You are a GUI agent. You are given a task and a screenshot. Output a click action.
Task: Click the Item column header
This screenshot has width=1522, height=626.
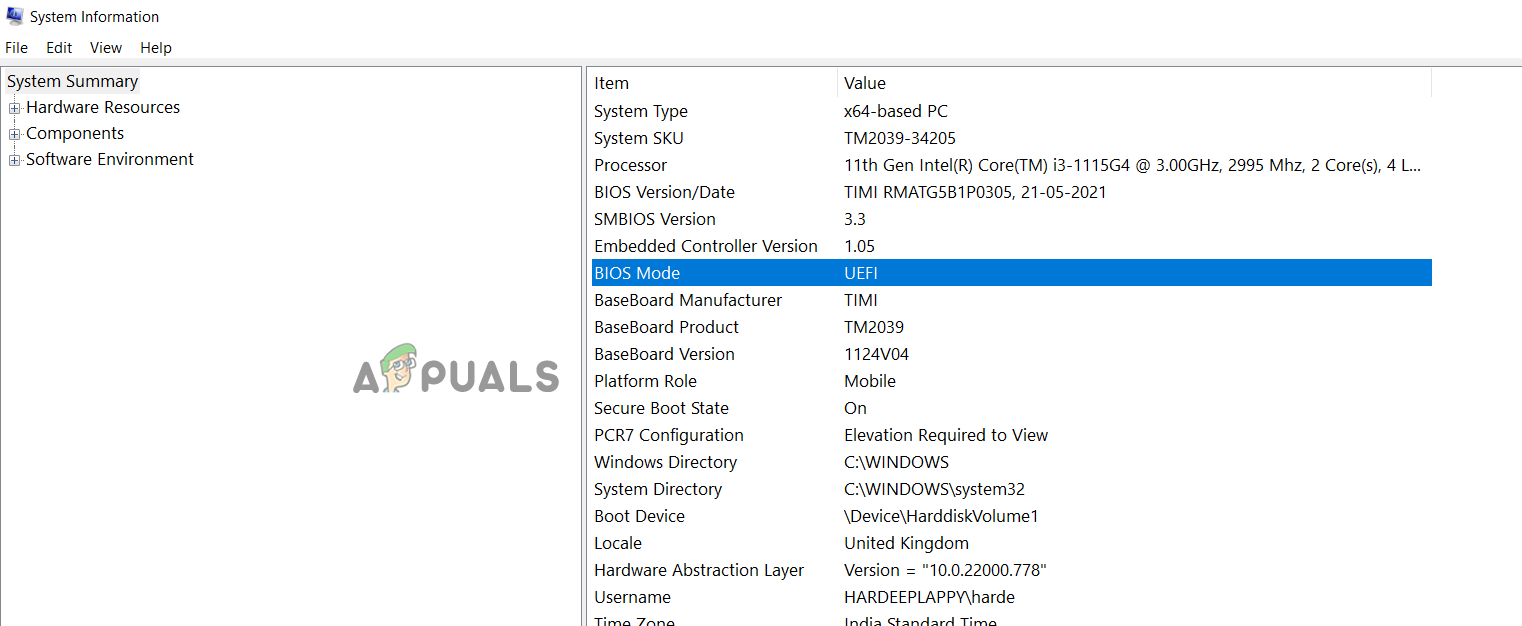point(612,84)
